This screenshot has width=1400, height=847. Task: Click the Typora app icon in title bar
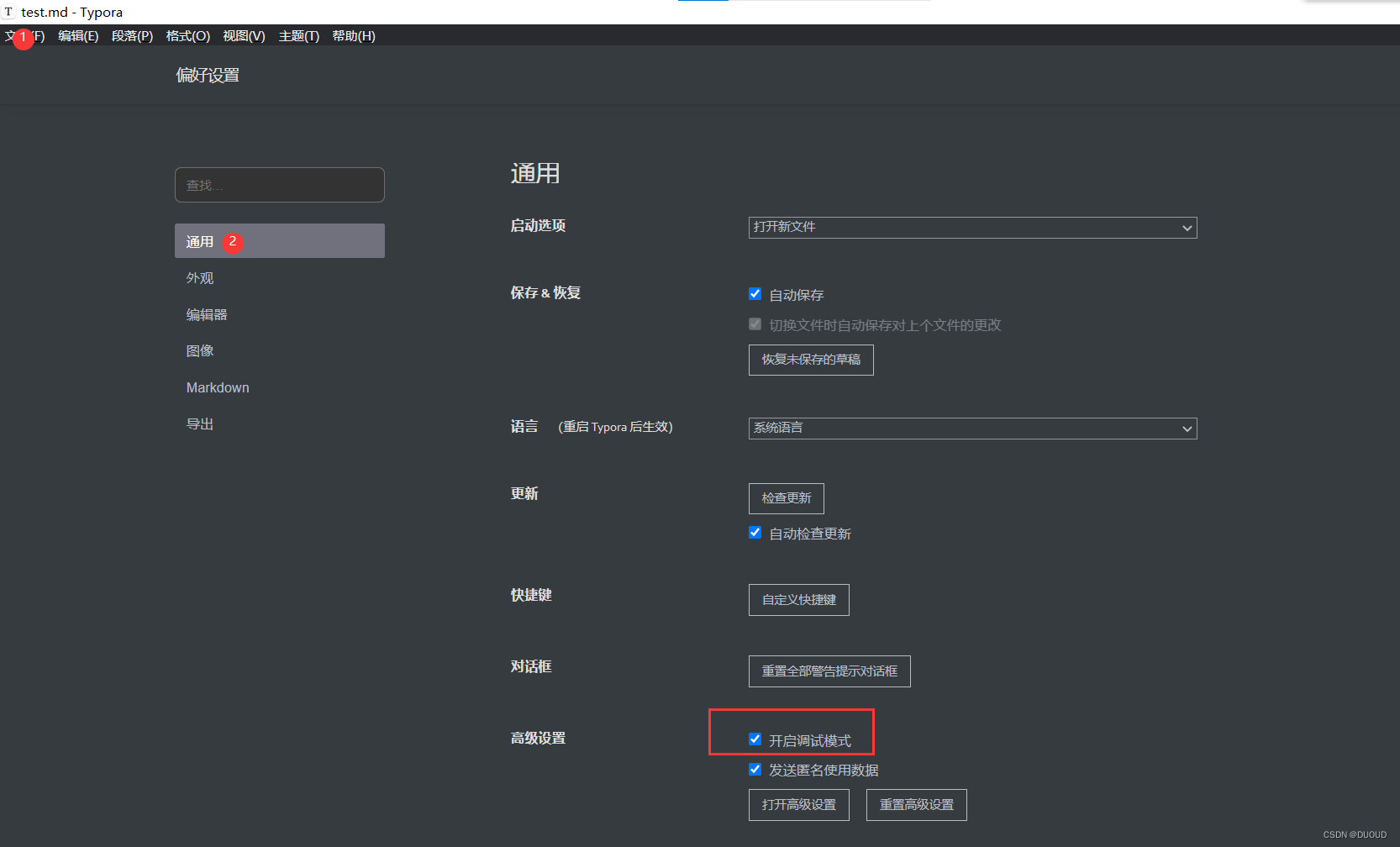click(8, 12)
